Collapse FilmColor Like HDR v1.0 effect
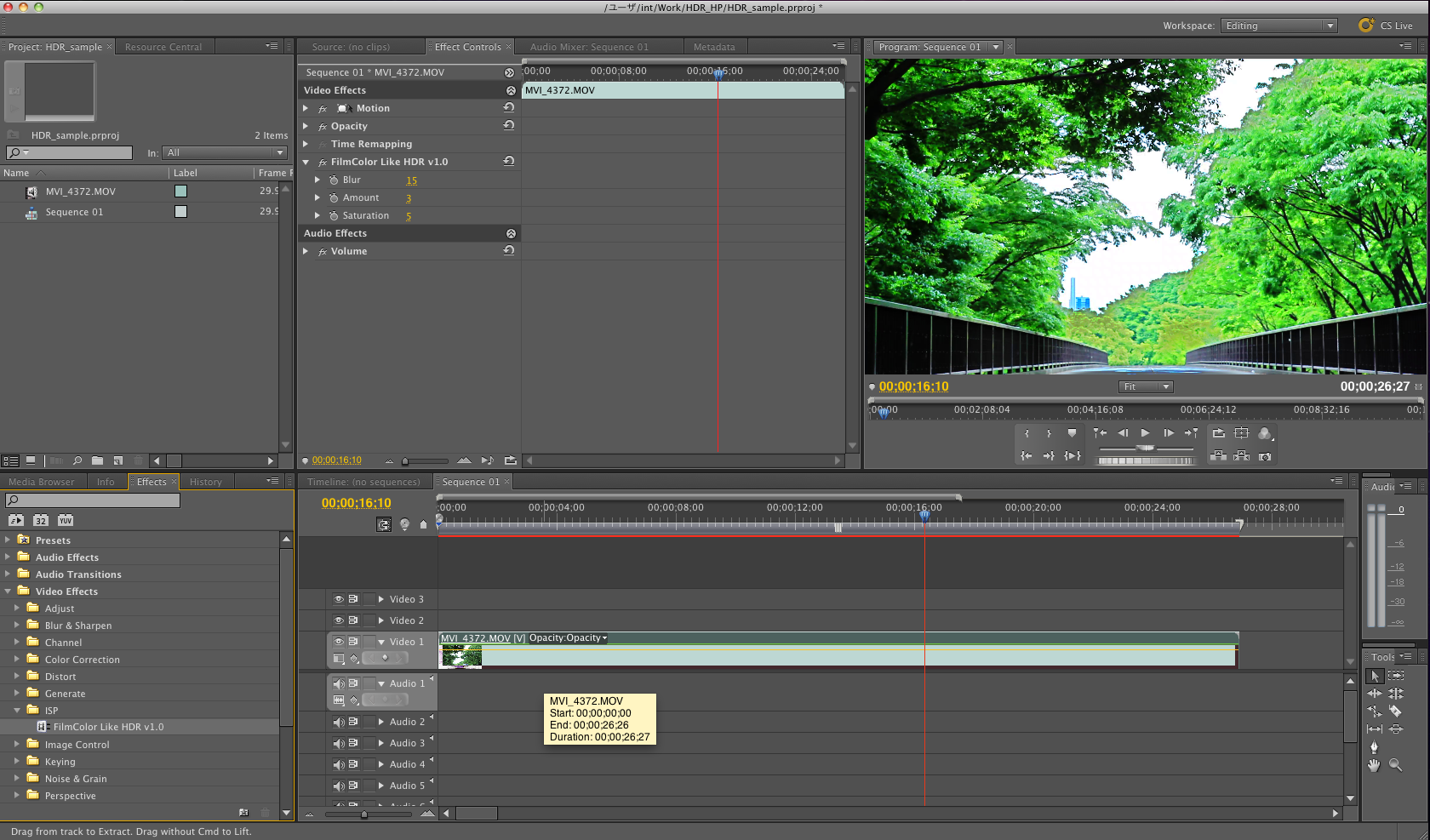1430x840 pixels. [x=306, y=162]
